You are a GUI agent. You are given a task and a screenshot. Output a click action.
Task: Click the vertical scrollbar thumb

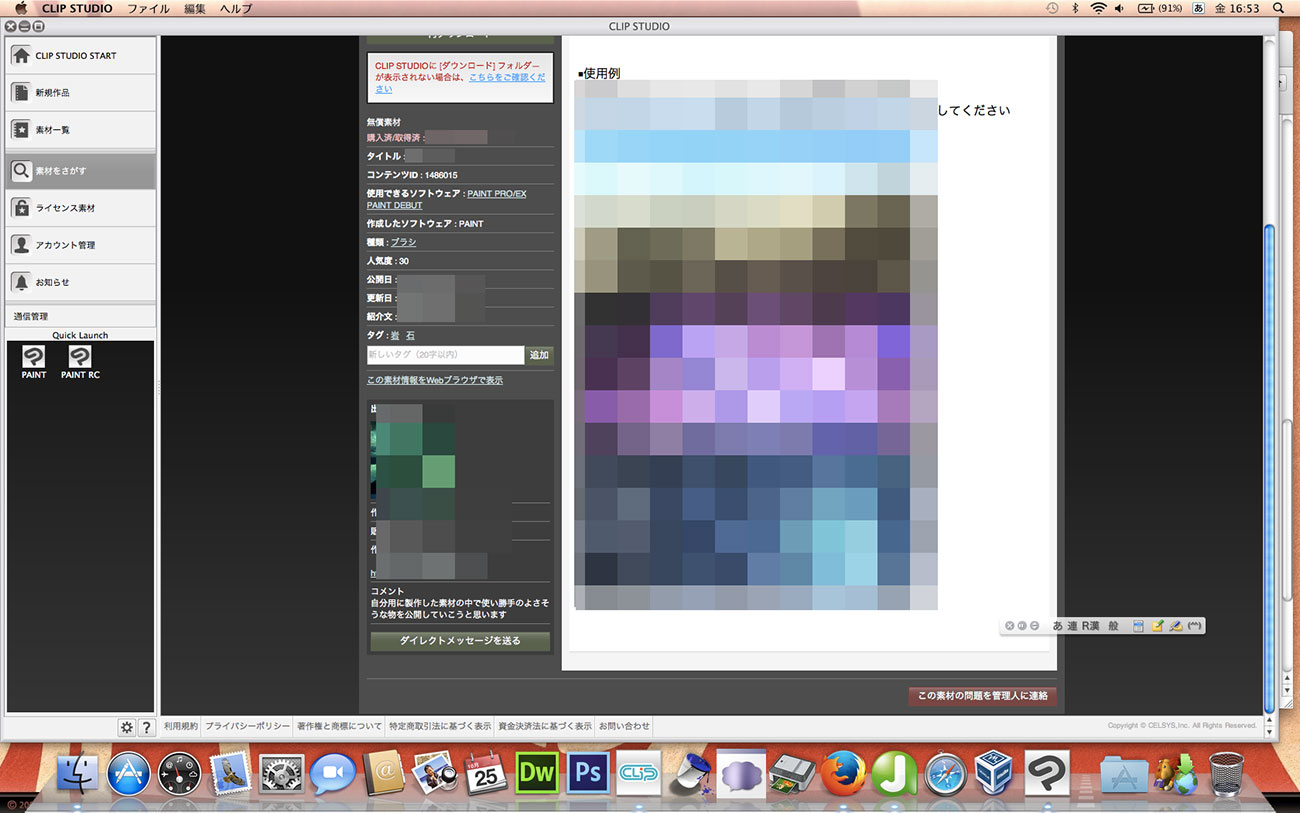(x=1270, y=460)
